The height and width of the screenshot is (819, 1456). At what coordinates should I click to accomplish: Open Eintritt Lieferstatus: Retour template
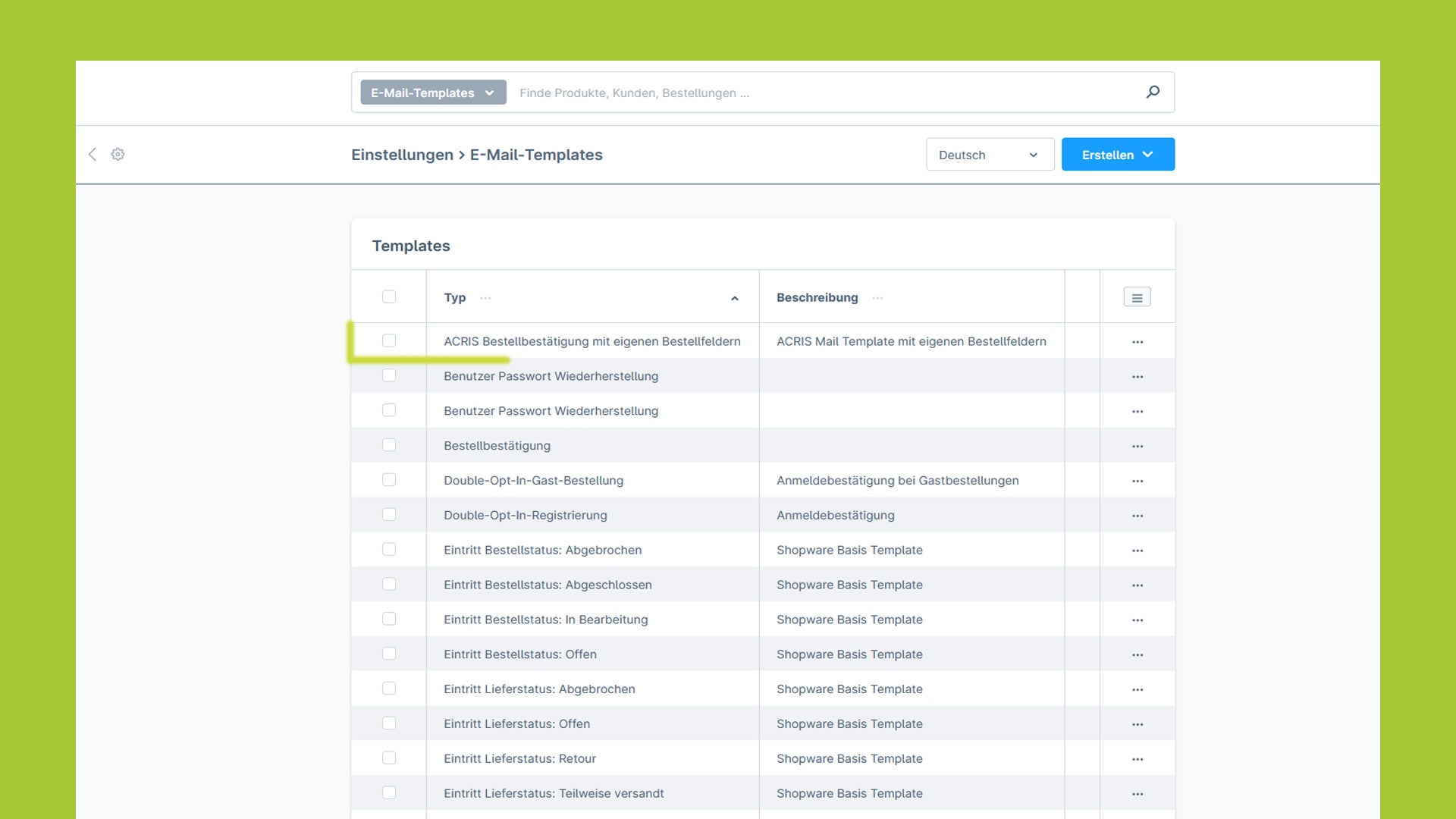519,759
